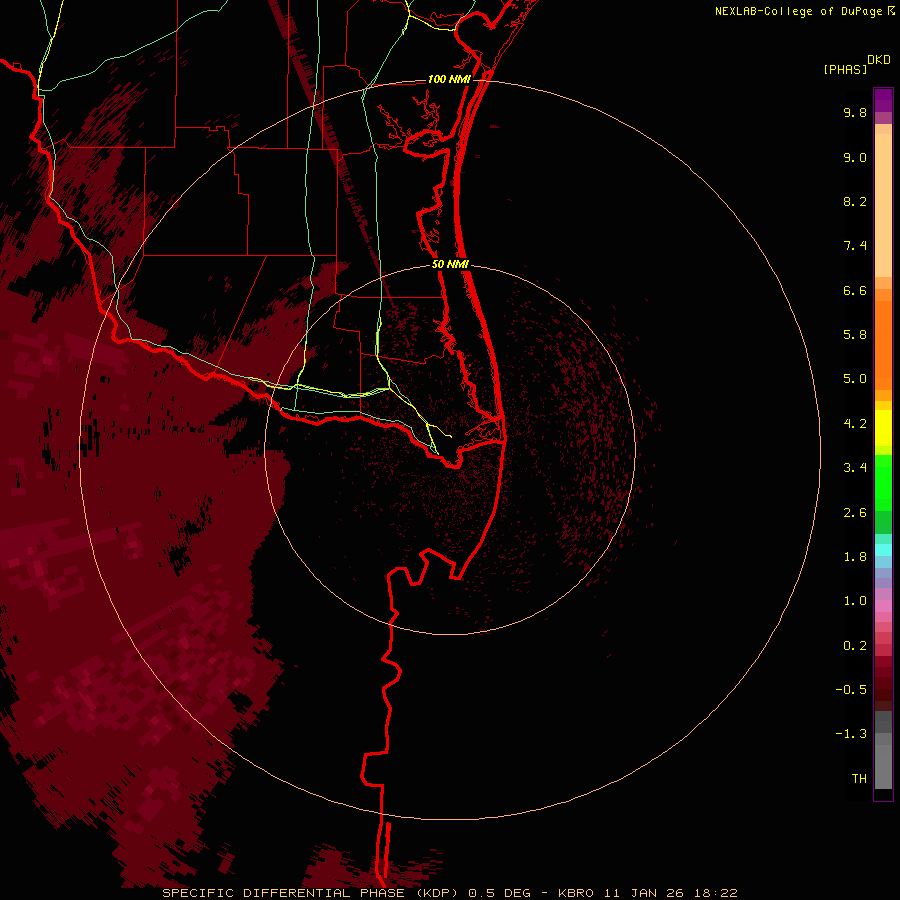This screenshot has height=900, width=900.
Task: Click the 8.2 scale value label
Action: coord(855,201)
